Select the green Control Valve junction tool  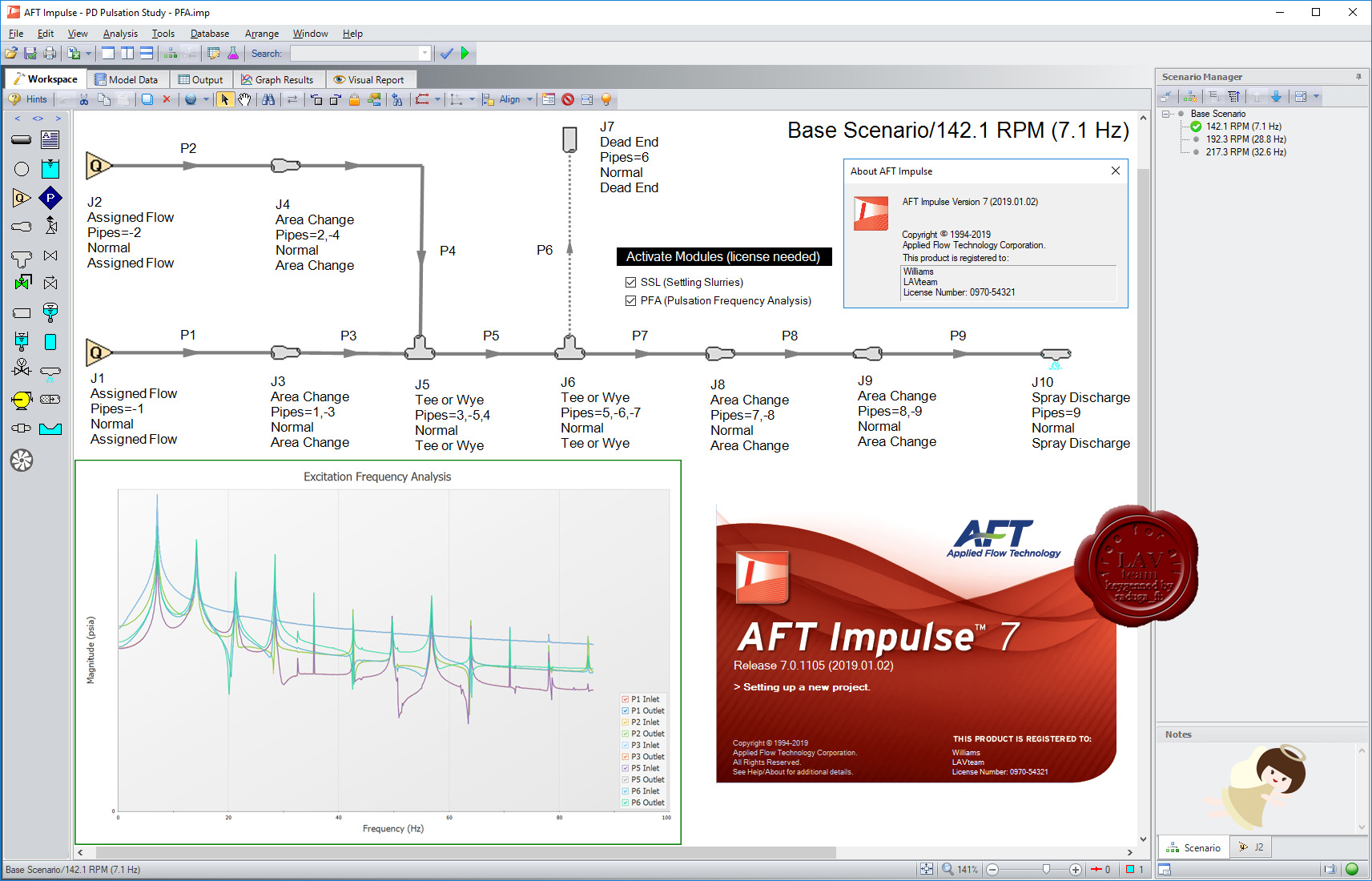(22, 282)
